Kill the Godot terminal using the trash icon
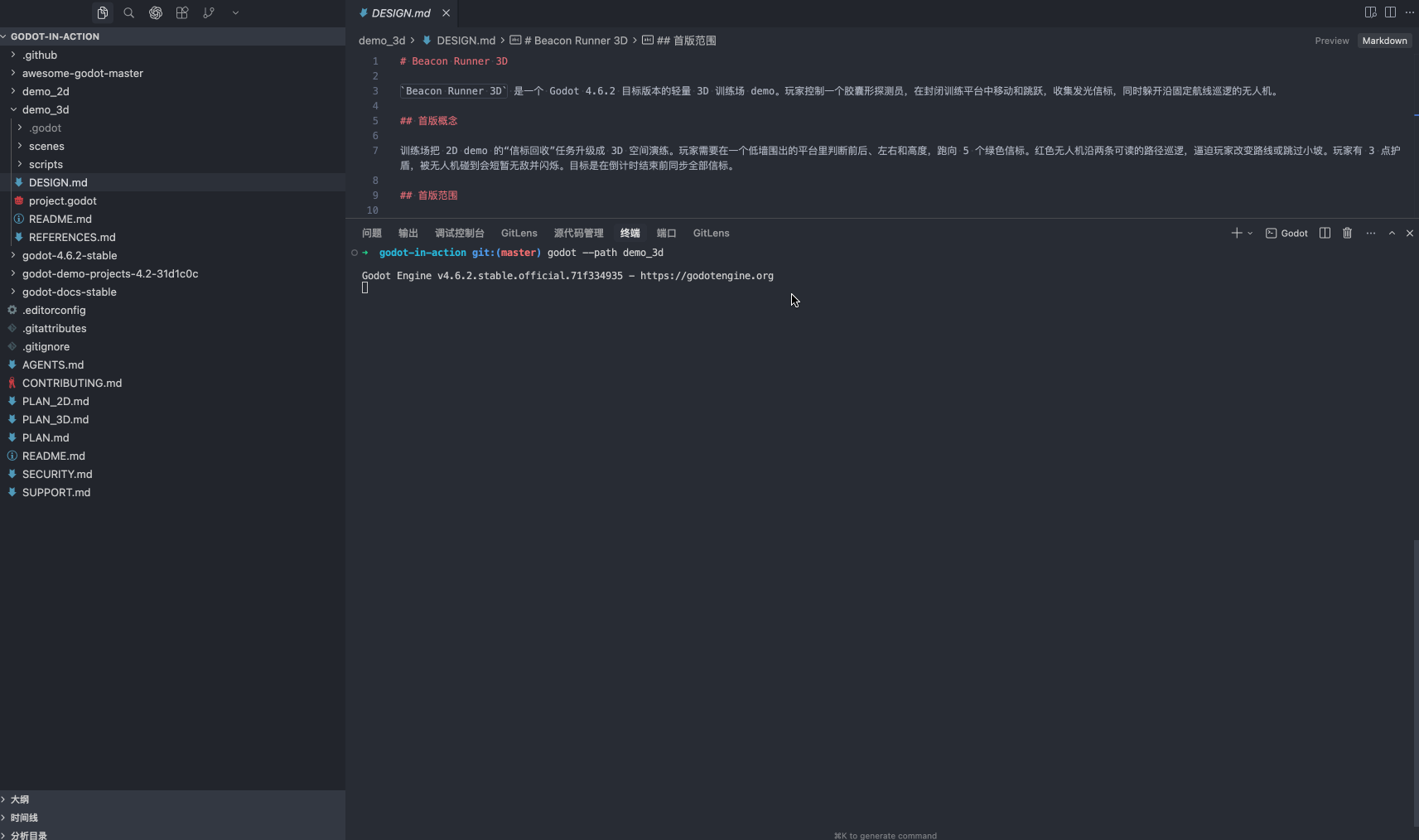1419x840 pixels. (x=1347, y=233)
